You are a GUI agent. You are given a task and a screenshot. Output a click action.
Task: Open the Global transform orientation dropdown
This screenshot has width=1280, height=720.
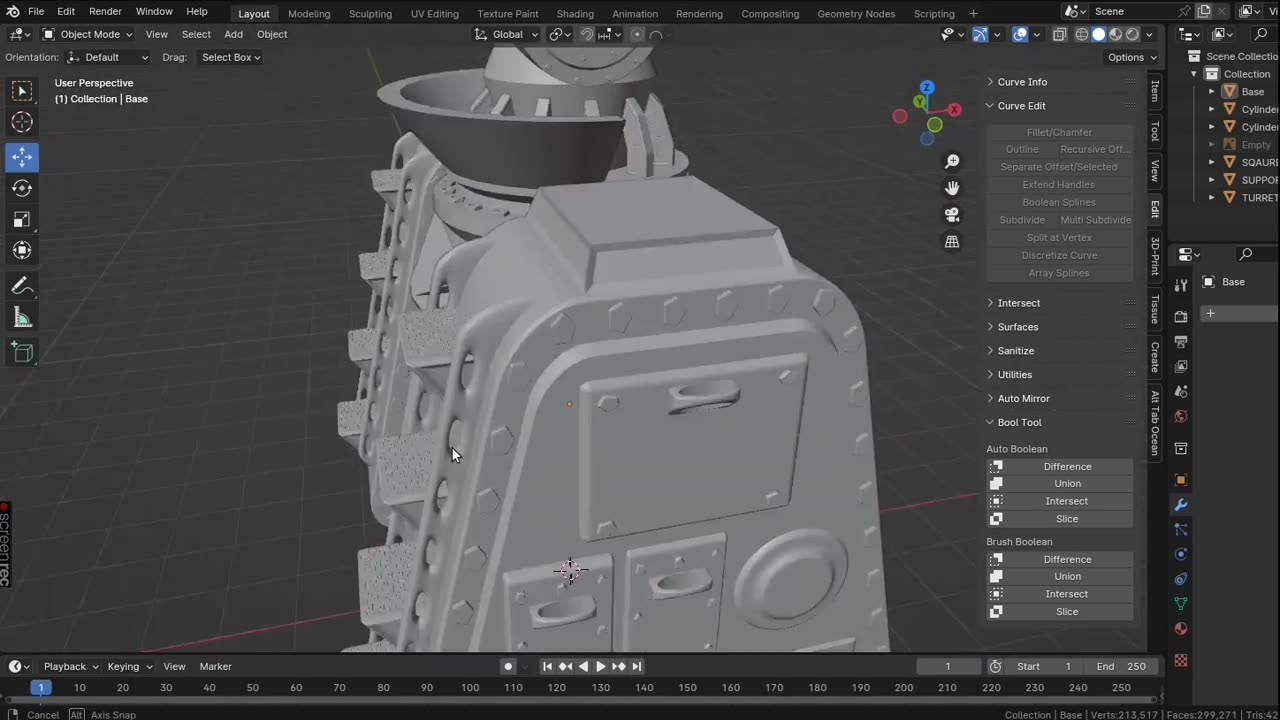pos(506,34)
